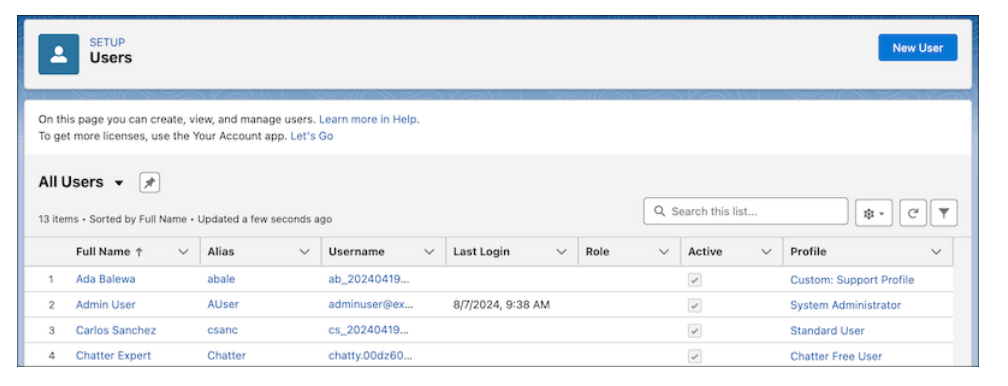Click the New User button
This screenshot has height=386, width=1008.
pyautogui.click(x=917, y=48)
